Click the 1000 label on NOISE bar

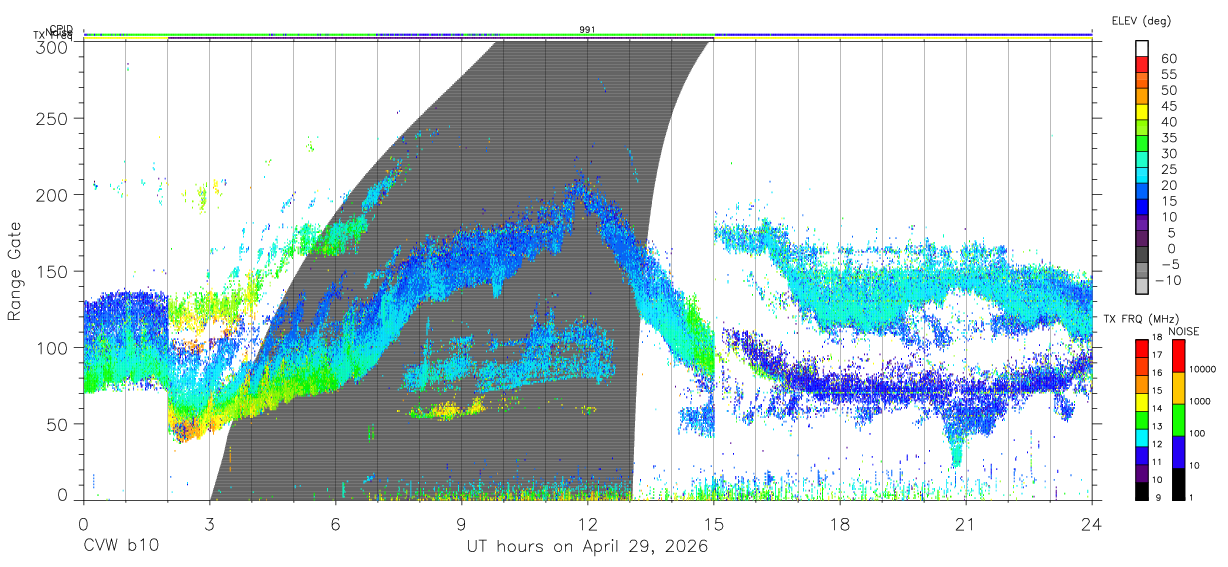pos(1201,401)
